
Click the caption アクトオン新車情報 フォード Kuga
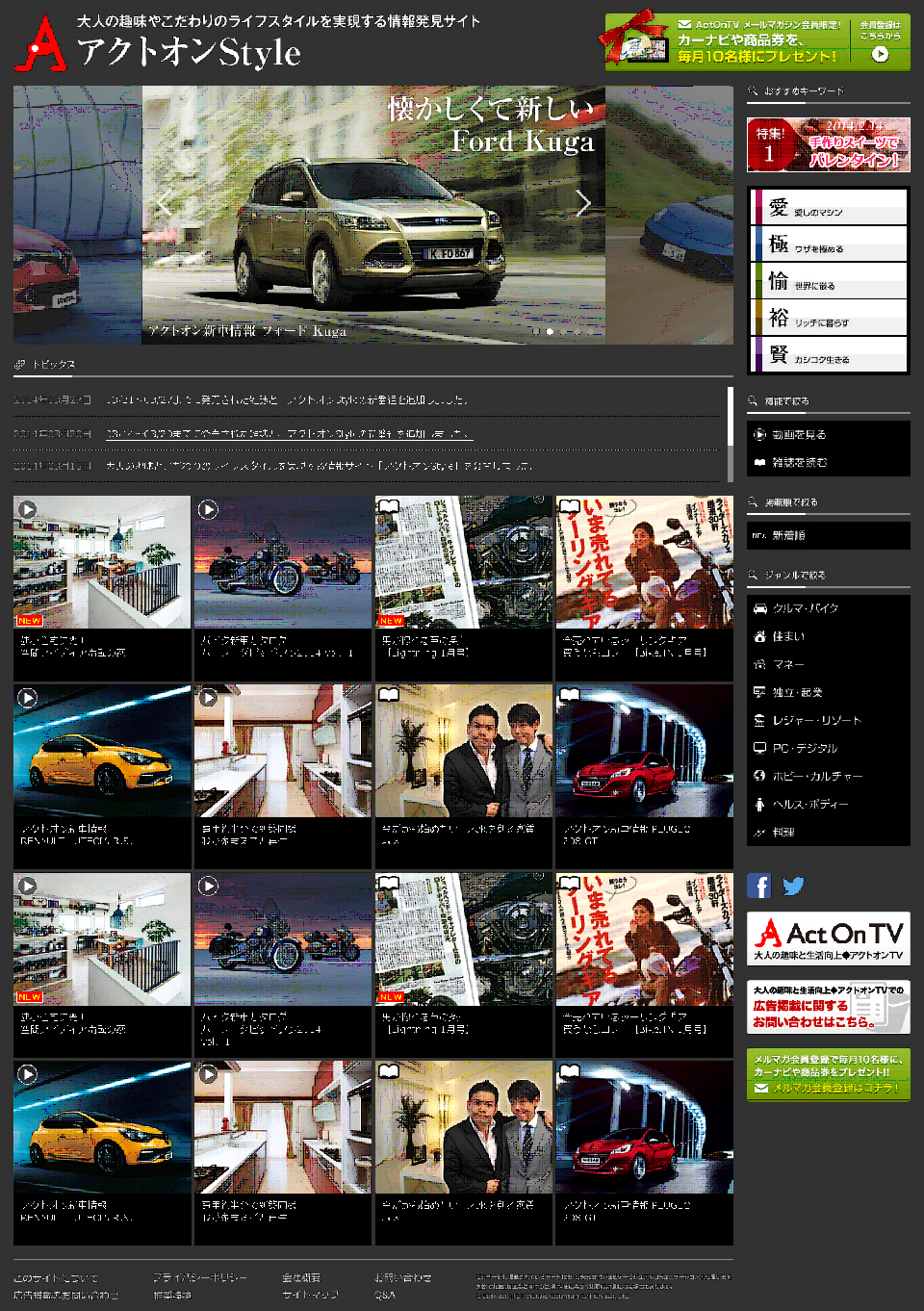247,331
